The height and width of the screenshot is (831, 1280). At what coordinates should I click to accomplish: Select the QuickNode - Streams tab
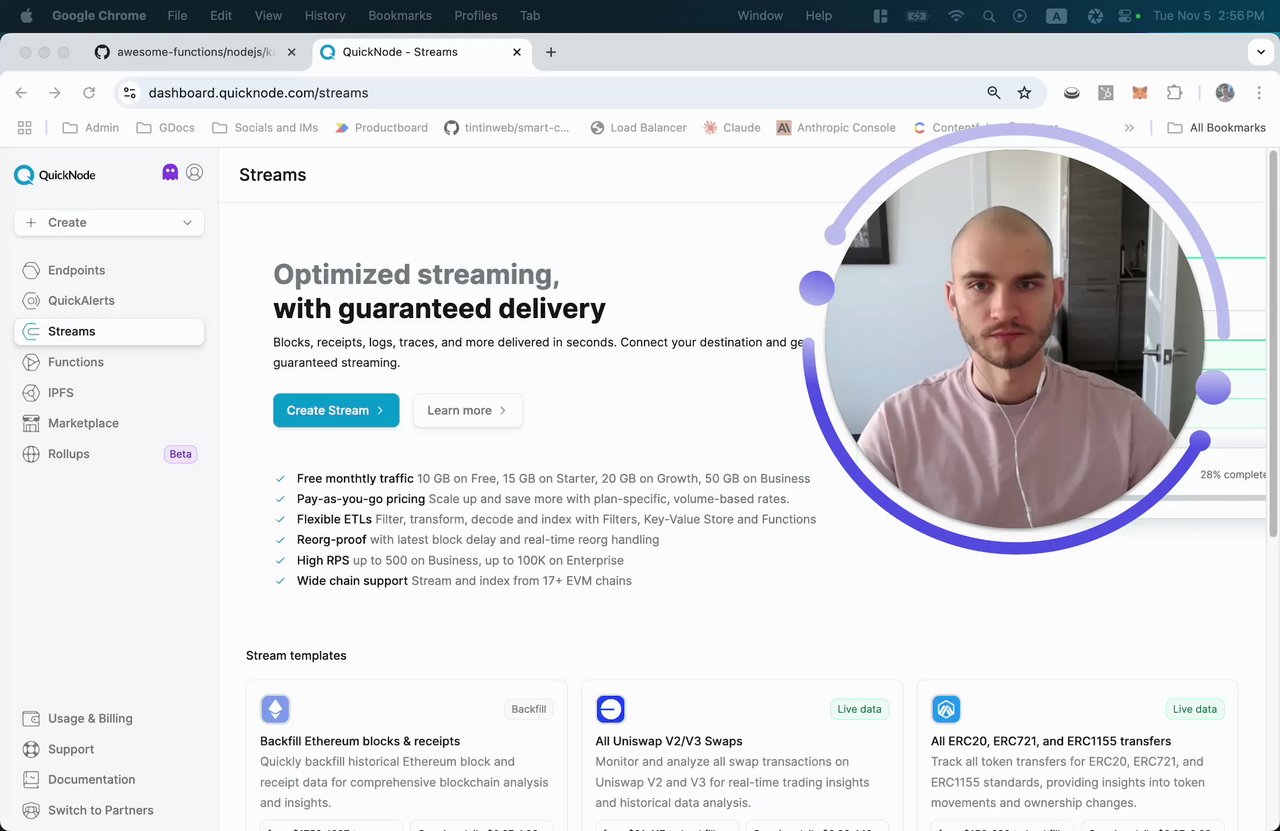click(421, 52)
